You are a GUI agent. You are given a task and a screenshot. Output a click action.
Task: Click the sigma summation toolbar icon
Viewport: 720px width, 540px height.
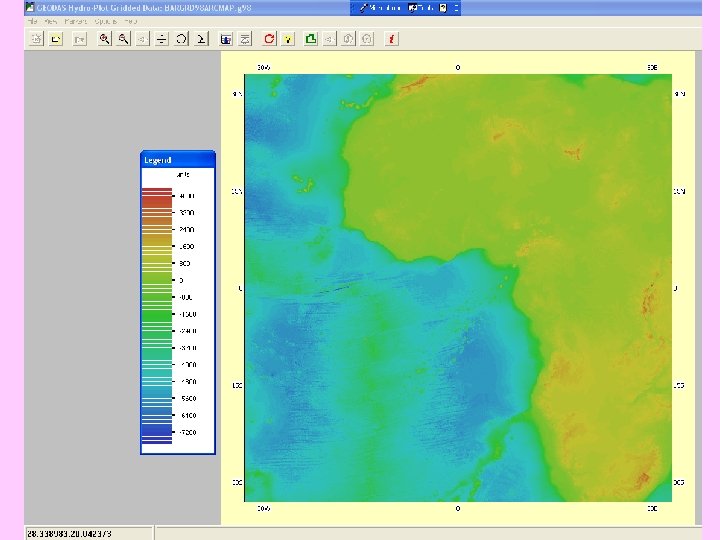(x=201, y=39)
